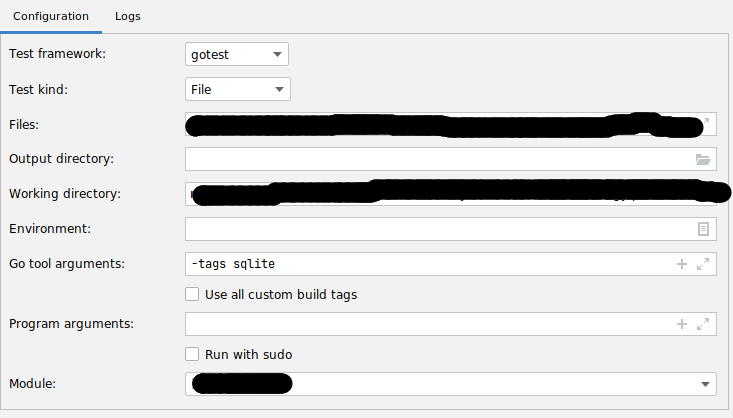Expand the Module dropdown list
This screenshot has width=733, height=418.
click(x=706, y=384)
